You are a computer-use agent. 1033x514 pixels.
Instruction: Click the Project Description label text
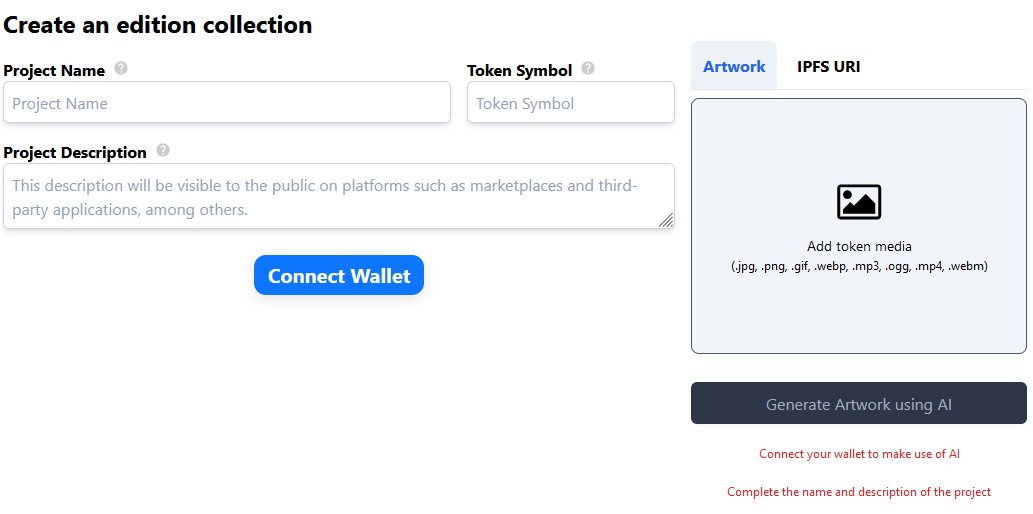click(x=75, y=153)
